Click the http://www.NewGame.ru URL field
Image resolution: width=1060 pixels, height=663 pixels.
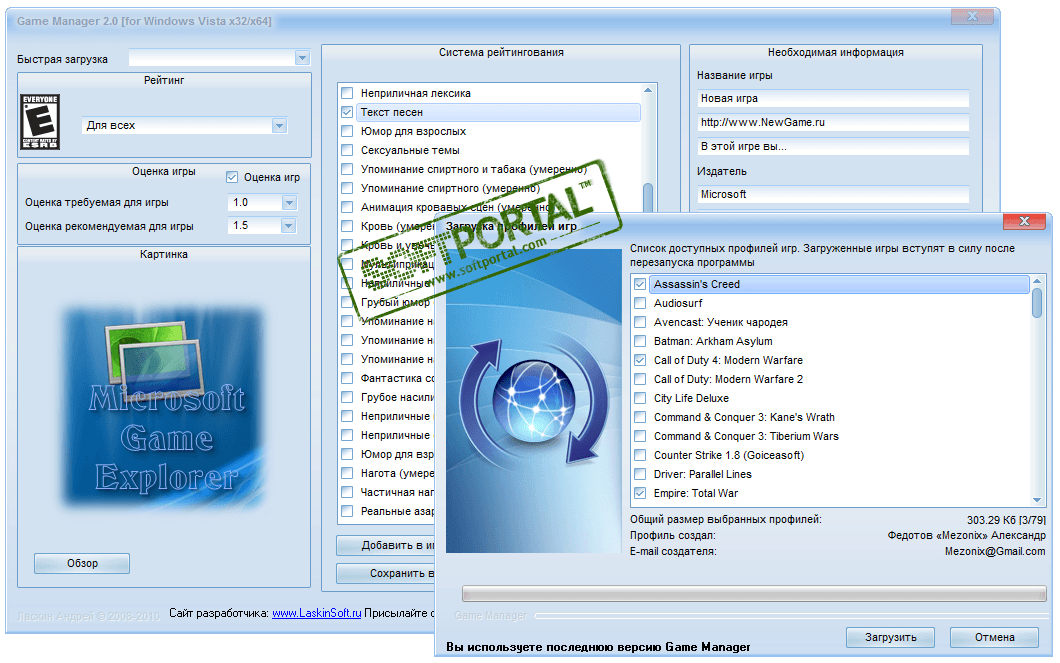(x=833, y=122)
